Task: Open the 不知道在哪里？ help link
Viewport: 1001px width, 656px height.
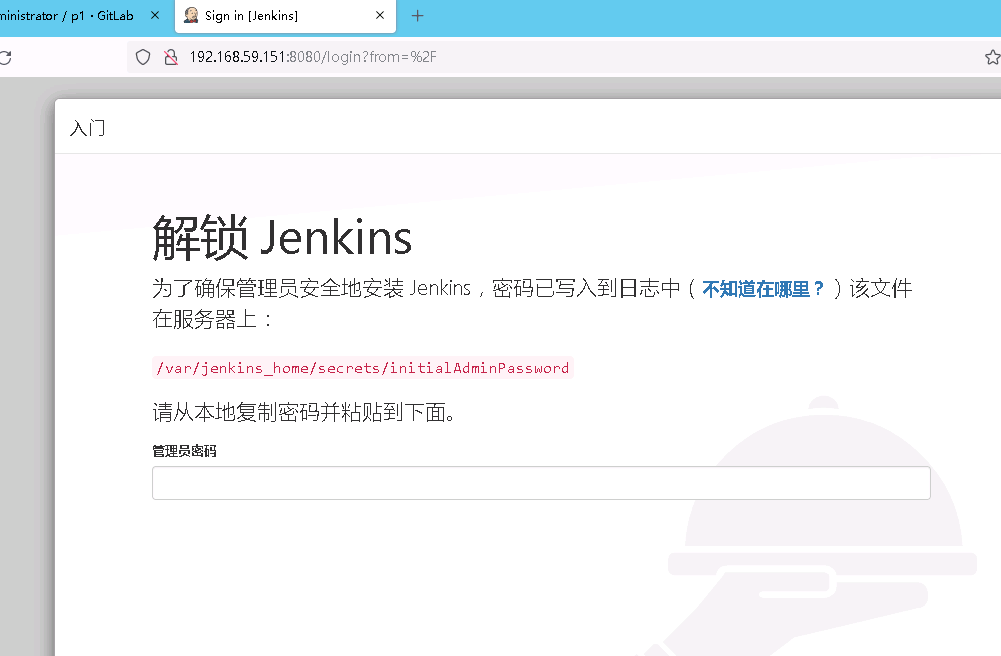Action: 763,289
